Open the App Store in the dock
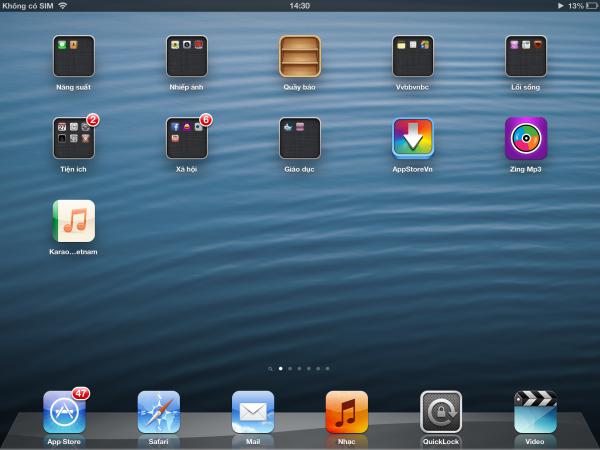Screen dimensions: 600x450 click(x=64, y=411)
